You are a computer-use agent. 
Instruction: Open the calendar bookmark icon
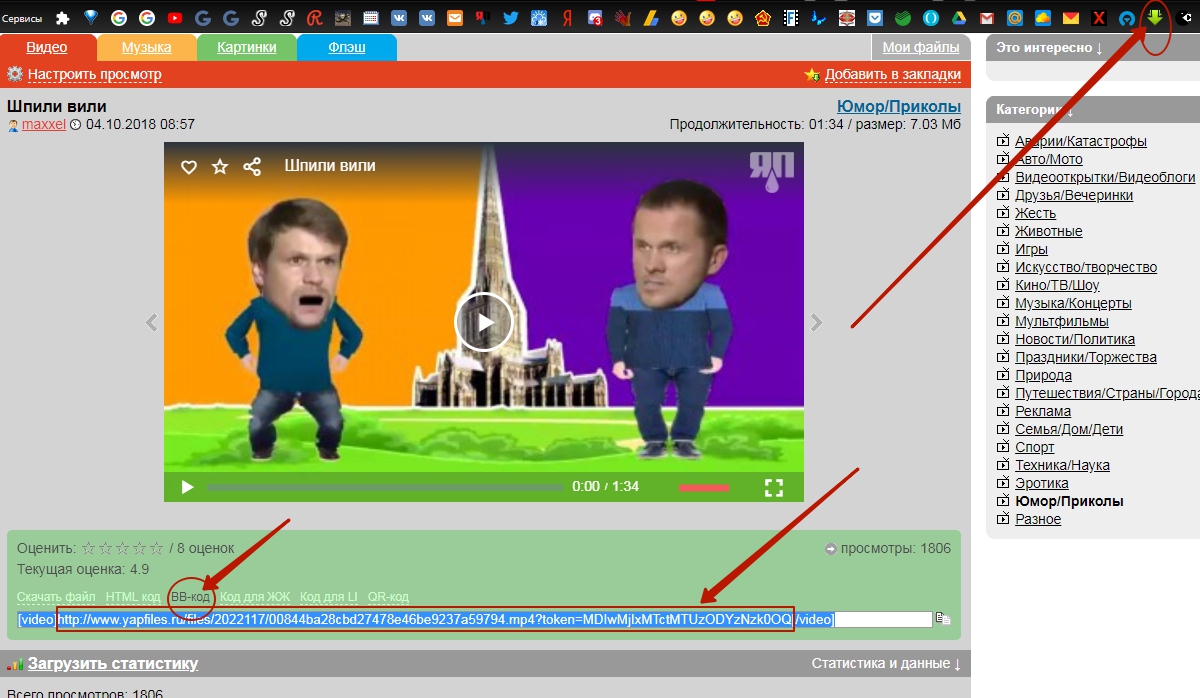coord(371,18)
